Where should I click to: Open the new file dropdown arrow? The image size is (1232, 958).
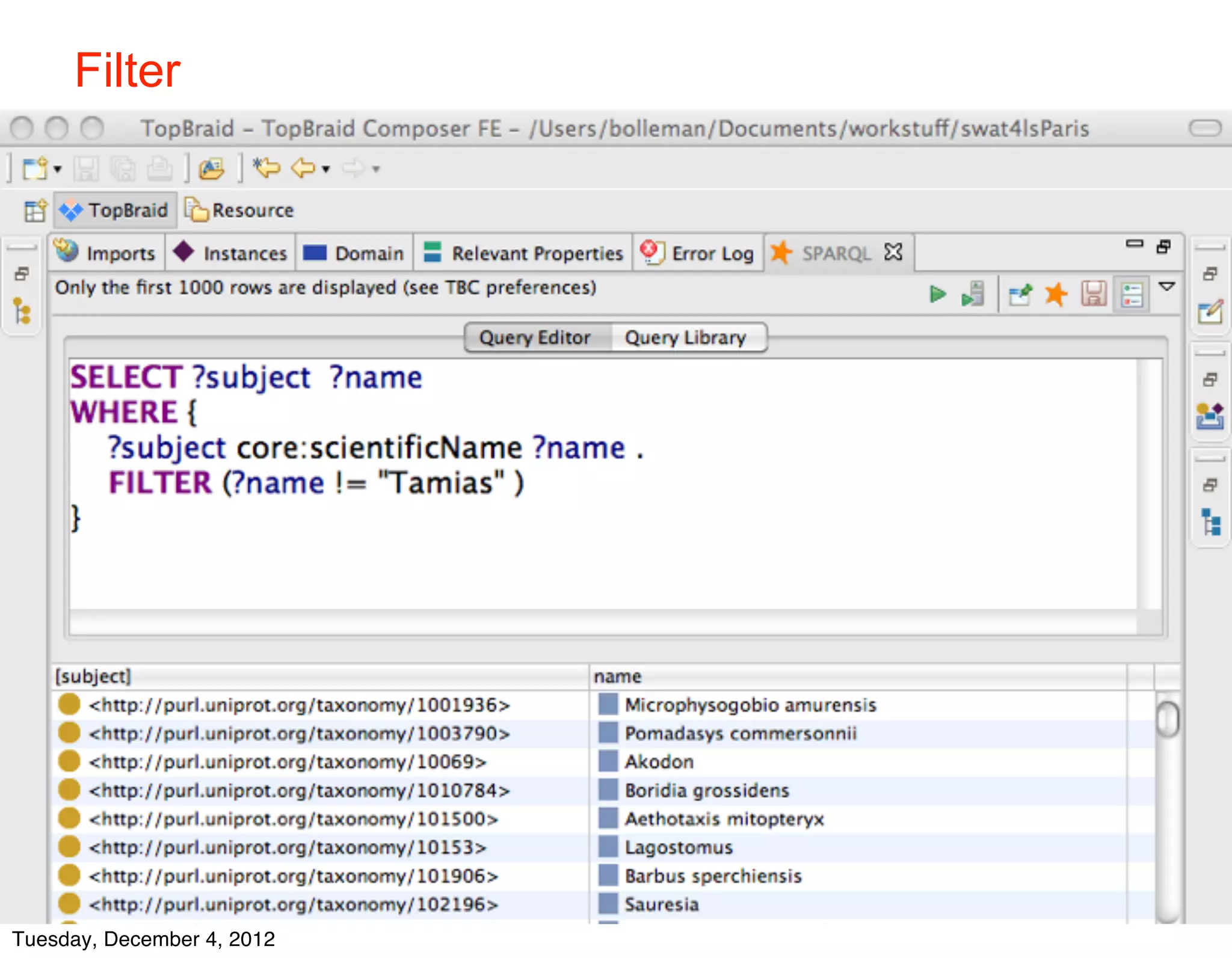tap(58, 169)
